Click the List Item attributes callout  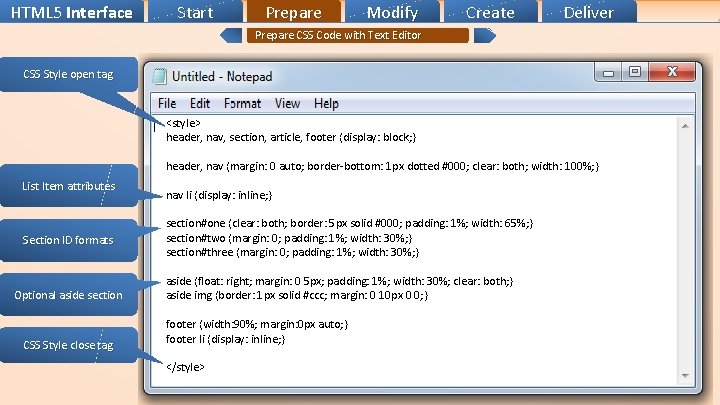coord(68,186)
